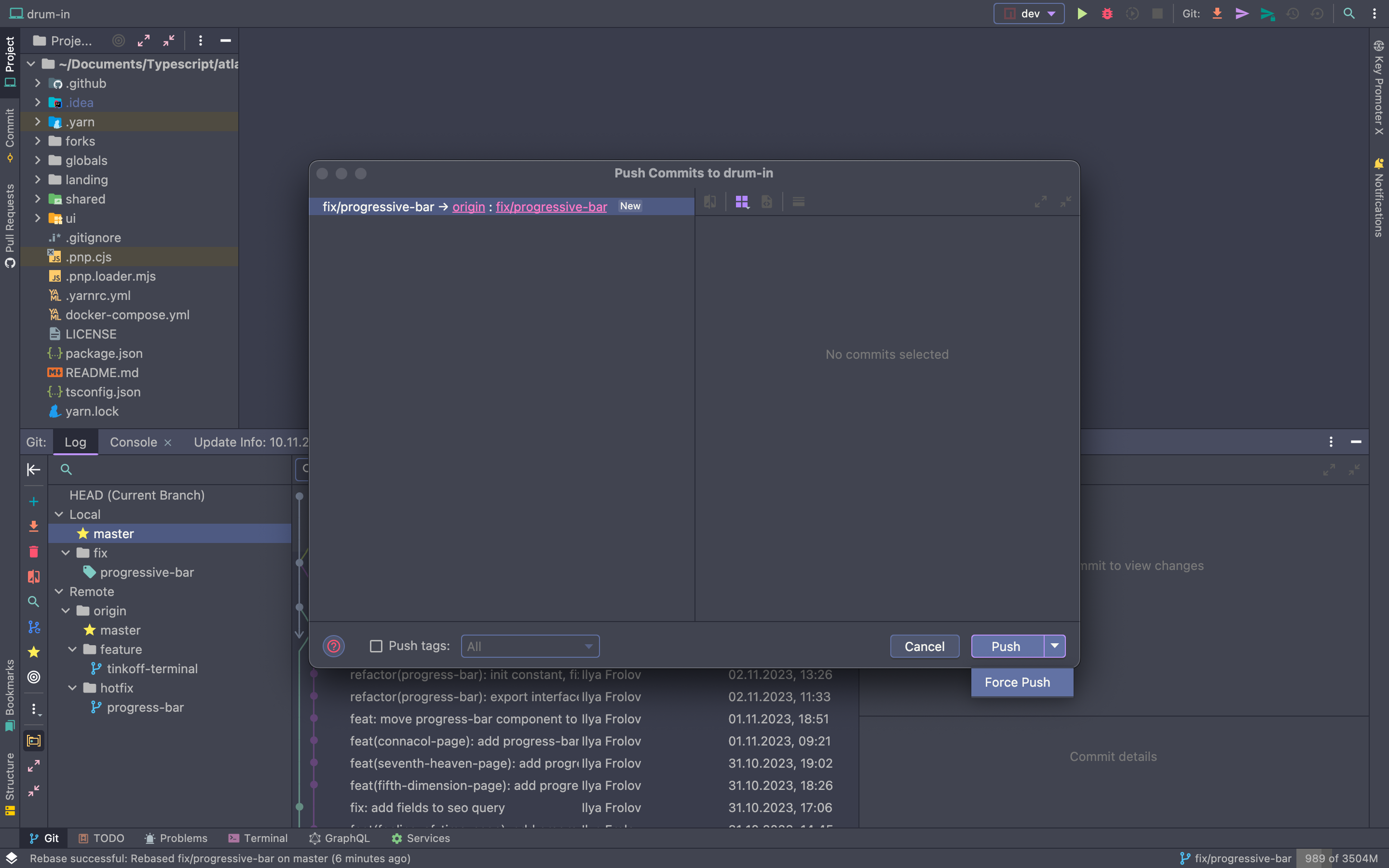Switch to Git Console tab
This screenshot has height=868, width=1389.
[x=133, y=442]
